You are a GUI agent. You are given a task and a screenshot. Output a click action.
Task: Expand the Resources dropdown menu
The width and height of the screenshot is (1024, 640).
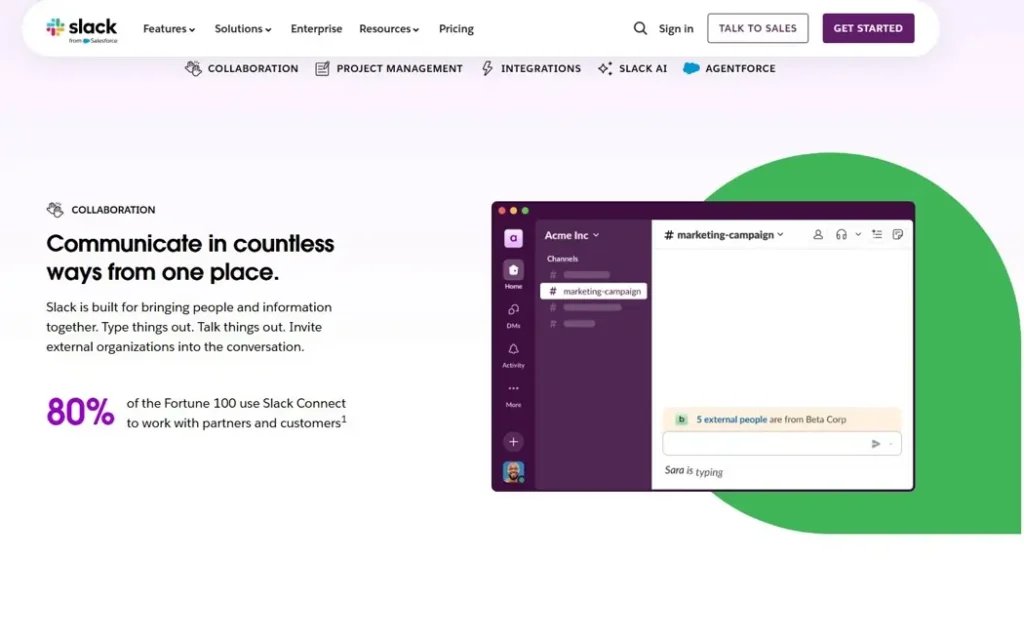pyautogui.click(x=389, y=29)
